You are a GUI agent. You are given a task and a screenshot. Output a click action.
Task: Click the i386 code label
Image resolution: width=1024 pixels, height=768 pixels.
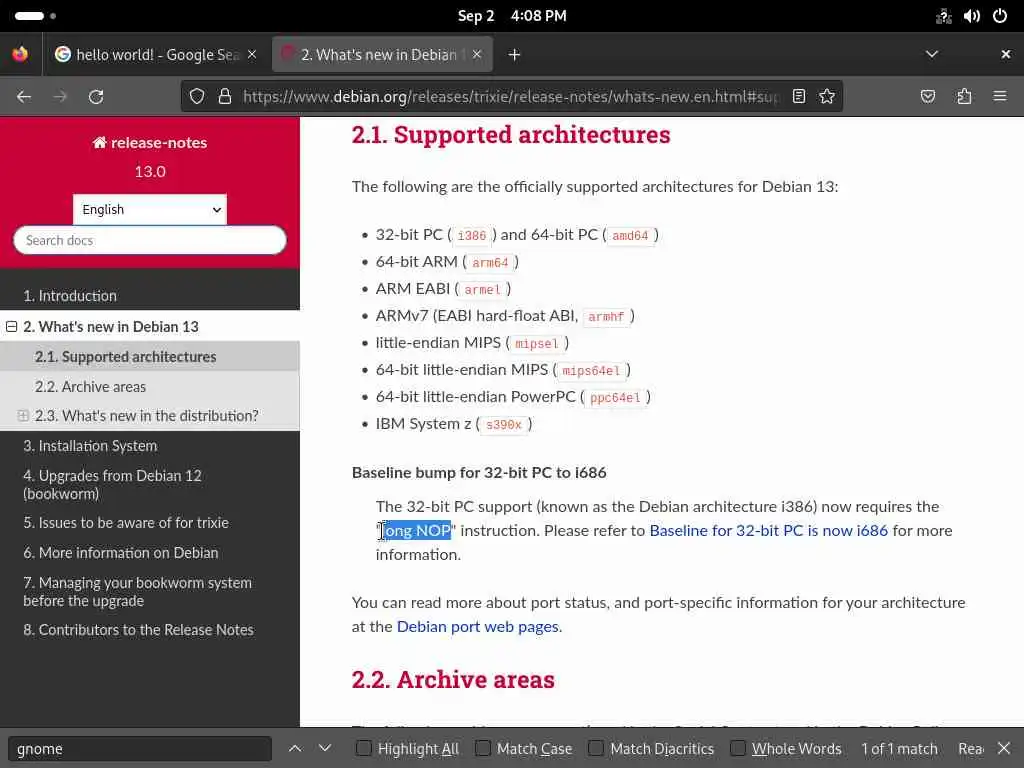click(x=472, y=235)
